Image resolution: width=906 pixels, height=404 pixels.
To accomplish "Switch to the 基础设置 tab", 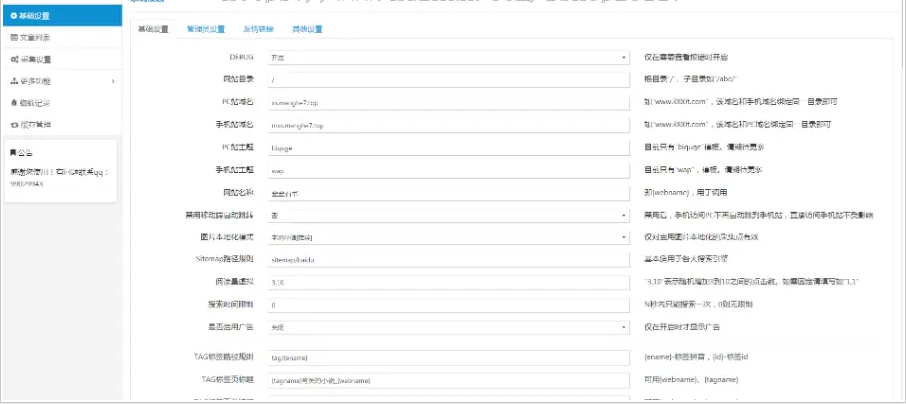I will 153,29.
